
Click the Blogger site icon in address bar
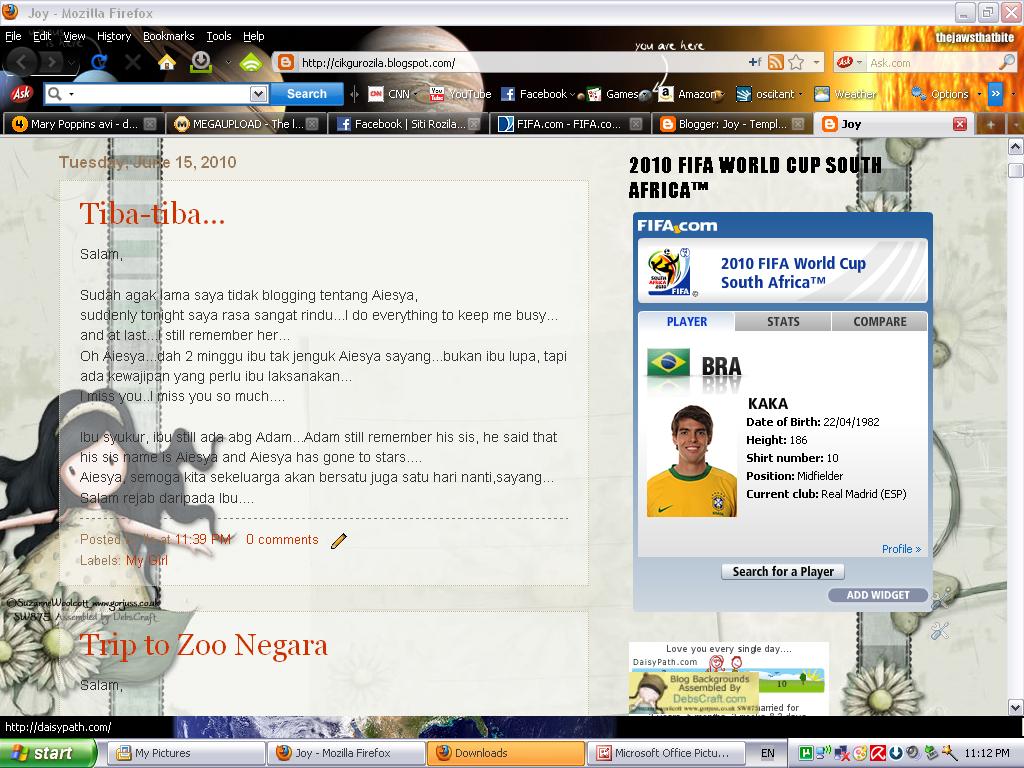point(285,63)
